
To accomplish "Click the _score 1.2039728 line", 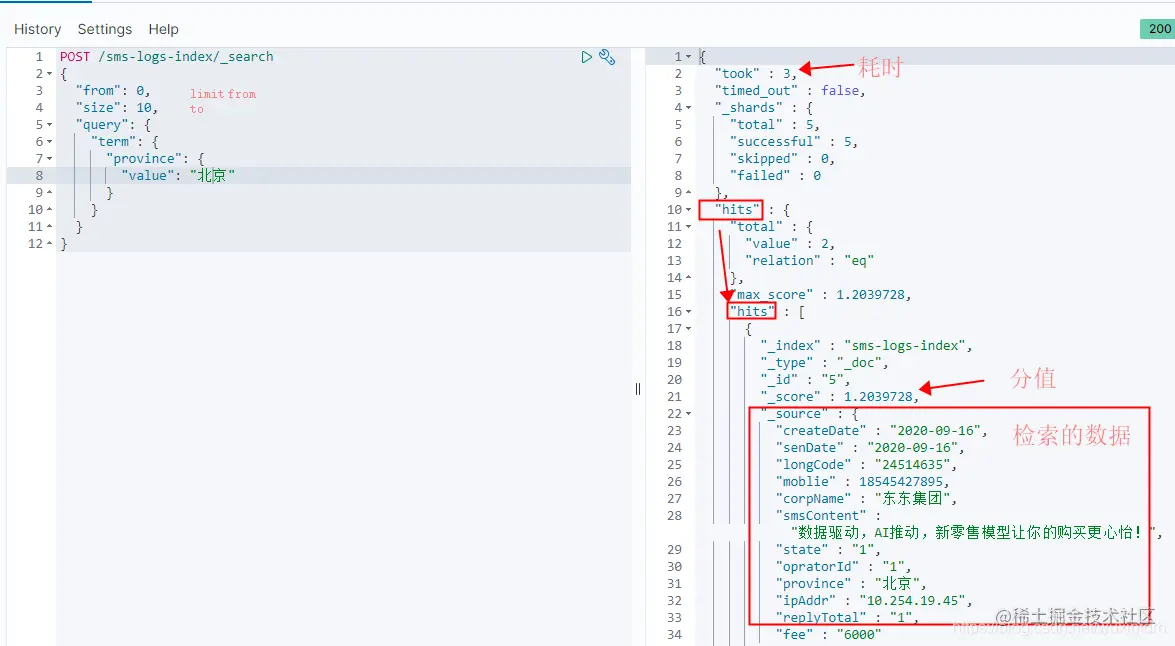I will [x=839, y=397].
